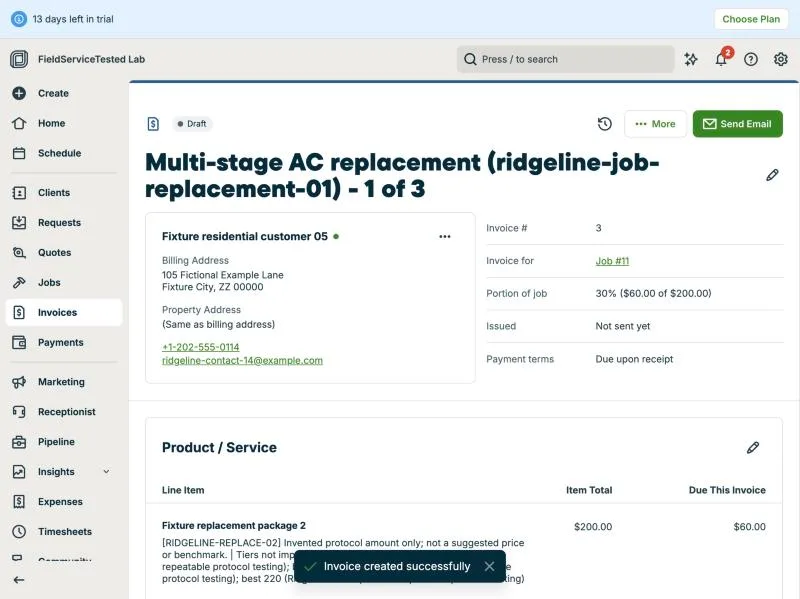This screenshot has height=599, width=800.
Task: Open the Schedule calendar icon
Action: 19,153
